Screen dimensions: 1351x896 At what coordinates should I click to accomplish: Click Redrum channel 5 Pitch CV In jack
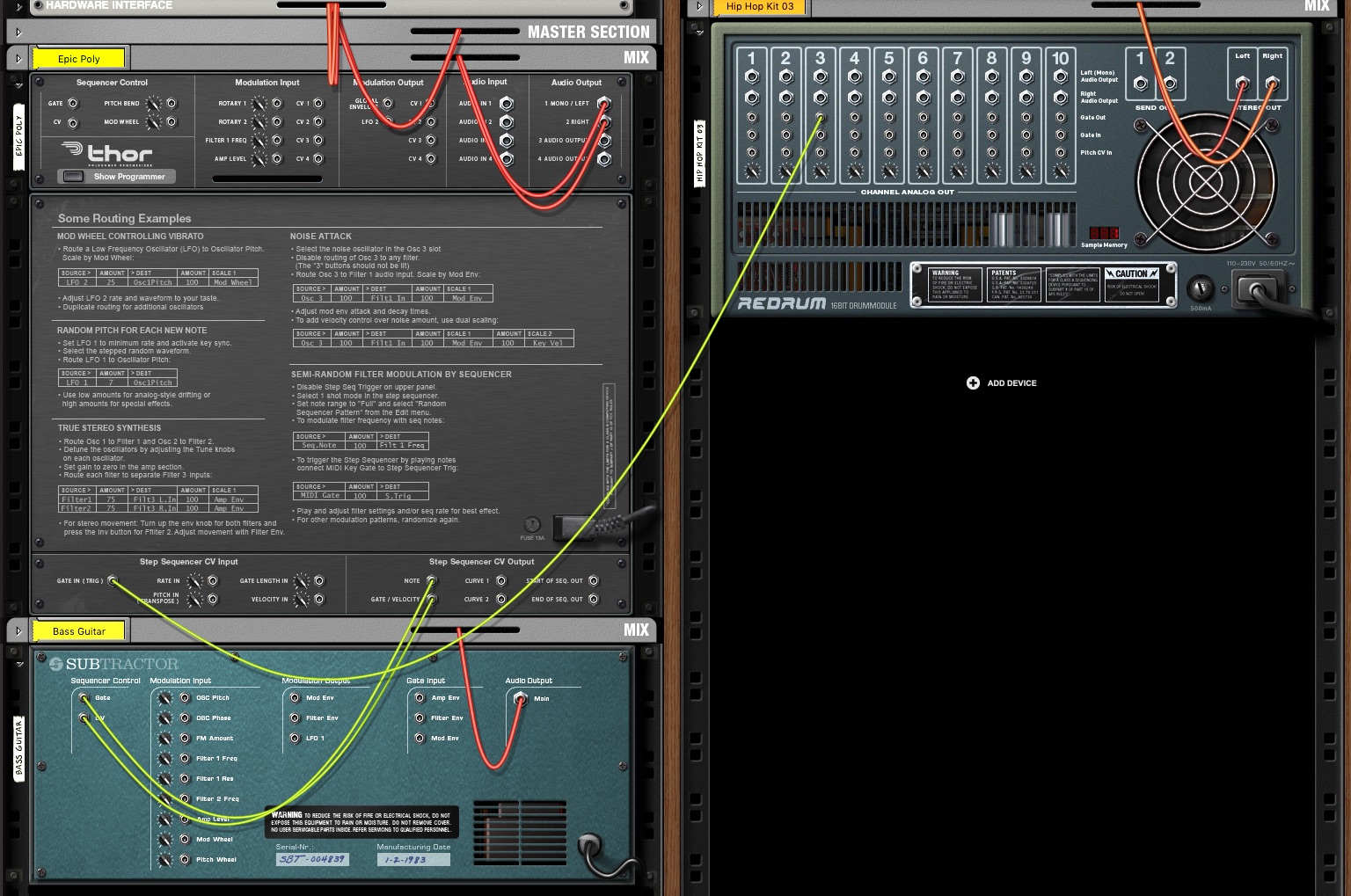click(x=889, y=153)
